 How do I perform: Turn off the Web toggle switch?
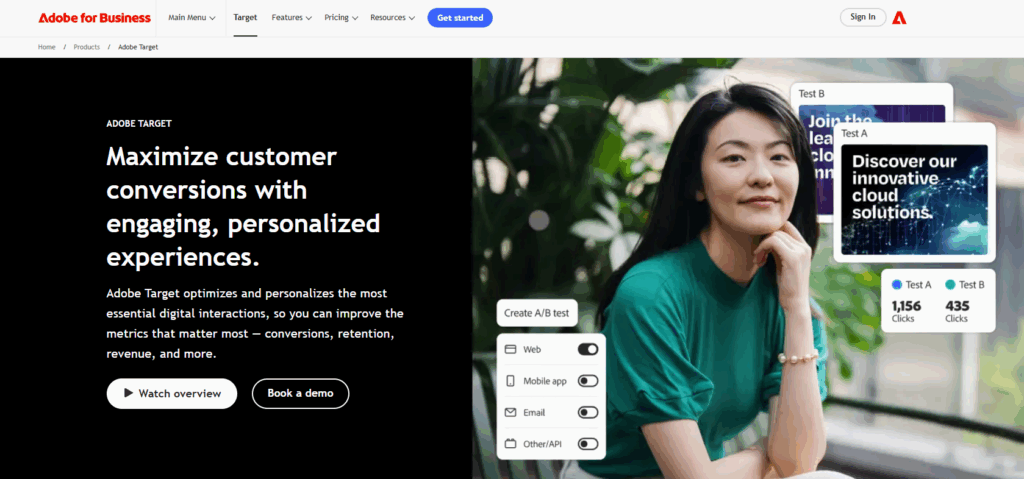588,350
